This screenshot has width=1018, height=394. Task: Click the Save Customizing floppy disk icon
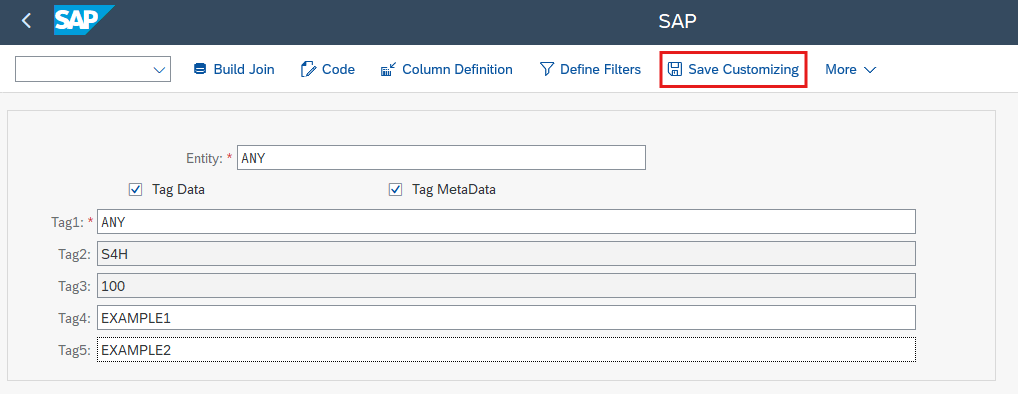[x=675, y=69]
